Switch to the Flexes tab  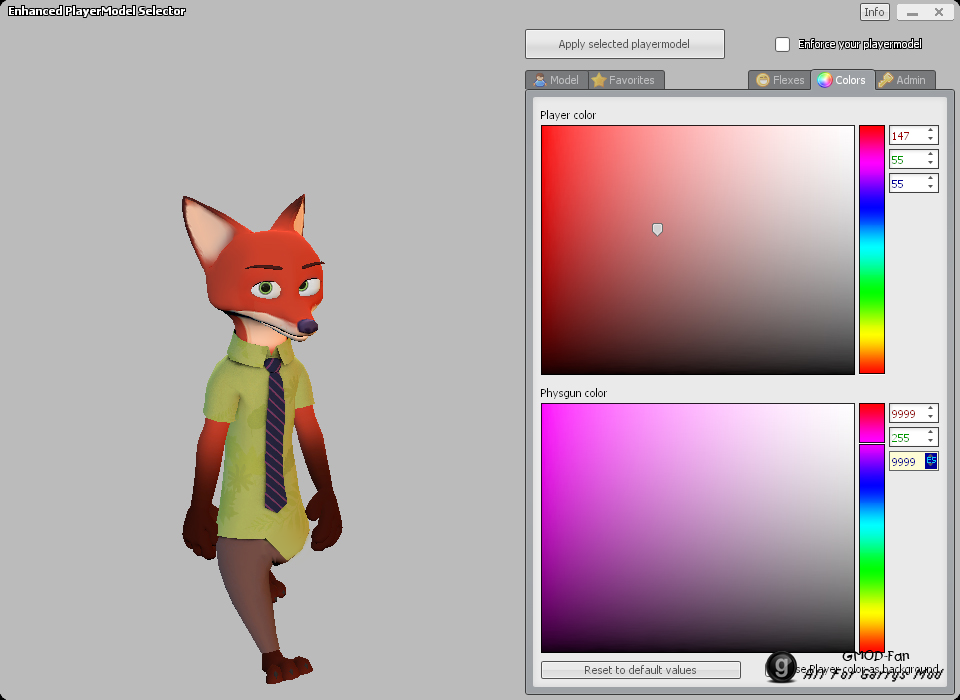pyautogui.click(x=780, y=80)
